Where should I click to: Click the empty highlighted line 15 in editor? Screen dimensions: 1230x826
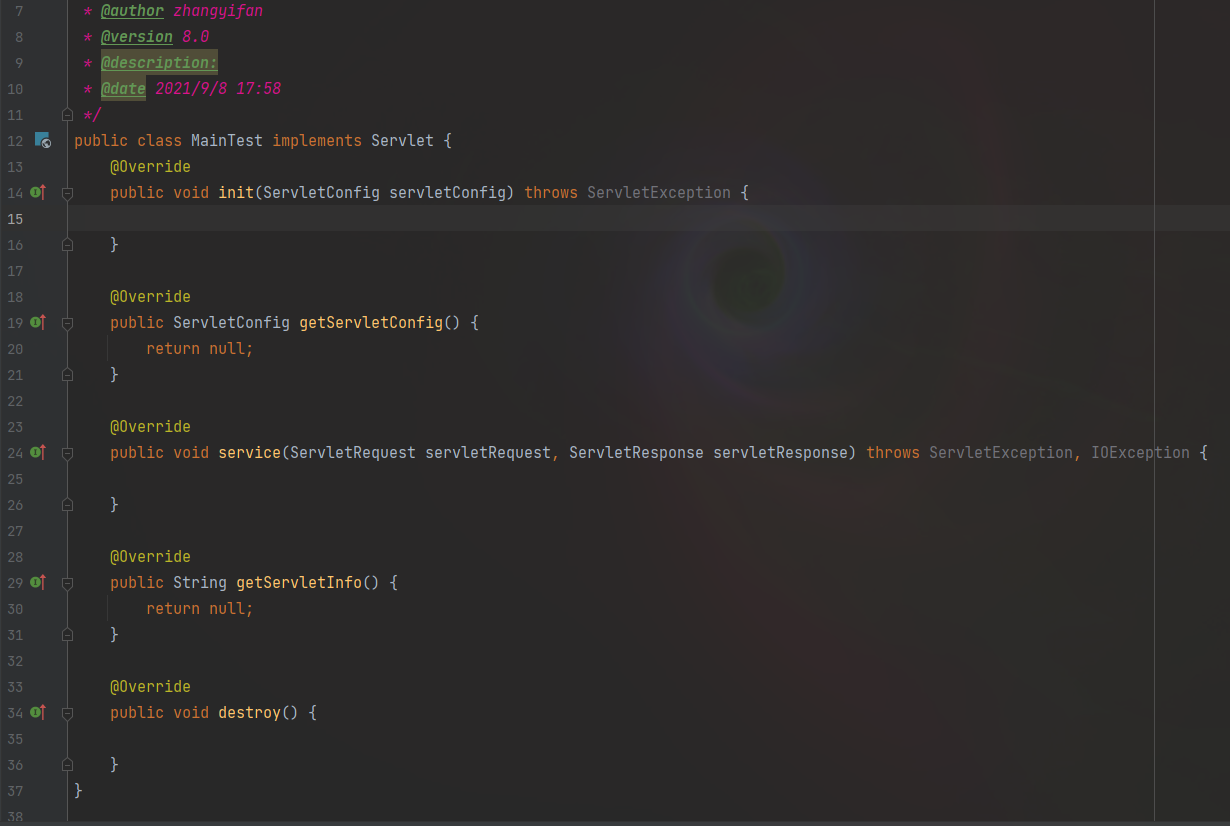[x=649, y=218]
